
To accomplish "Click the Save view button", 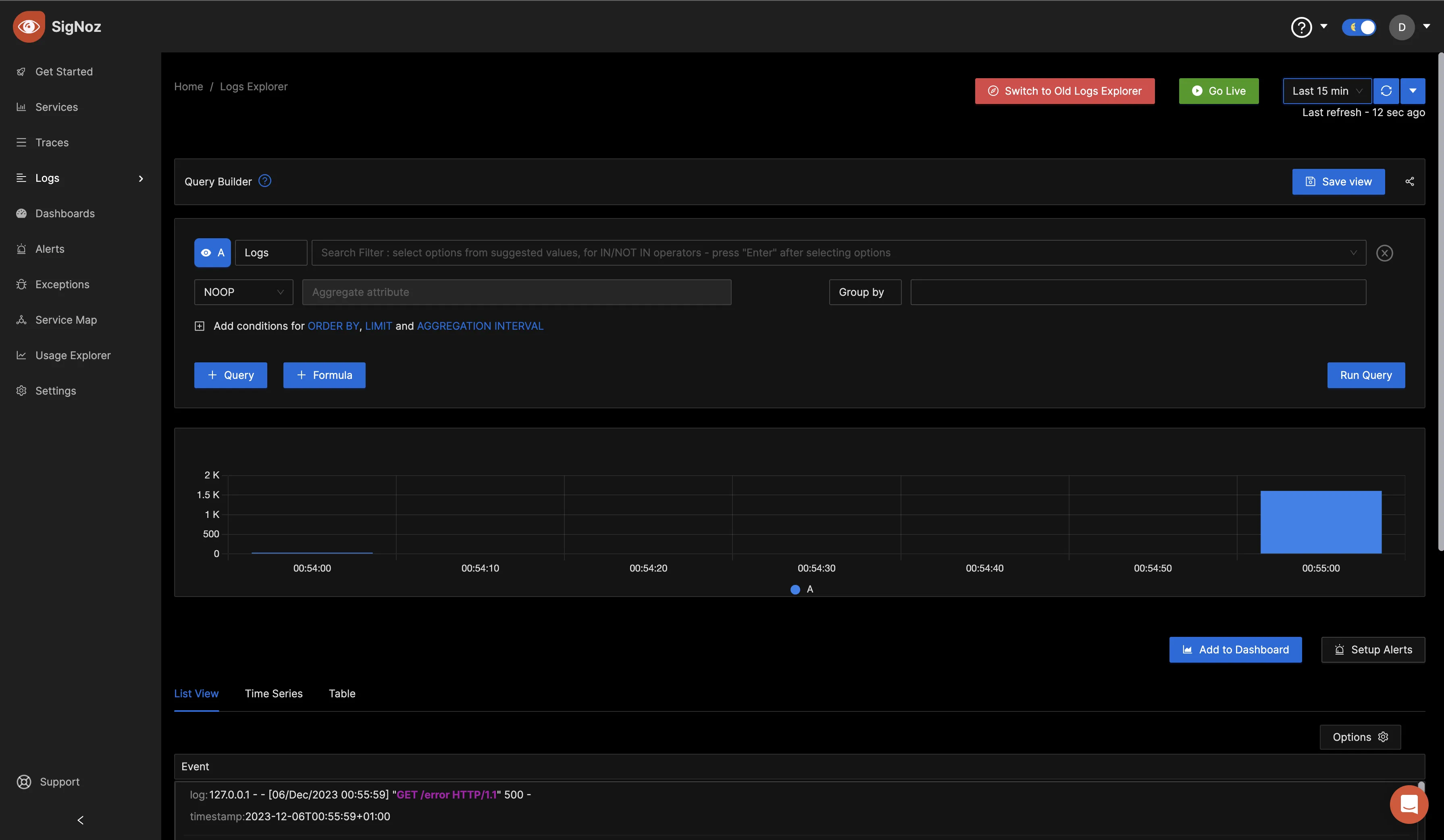I will click(1338, 181).
